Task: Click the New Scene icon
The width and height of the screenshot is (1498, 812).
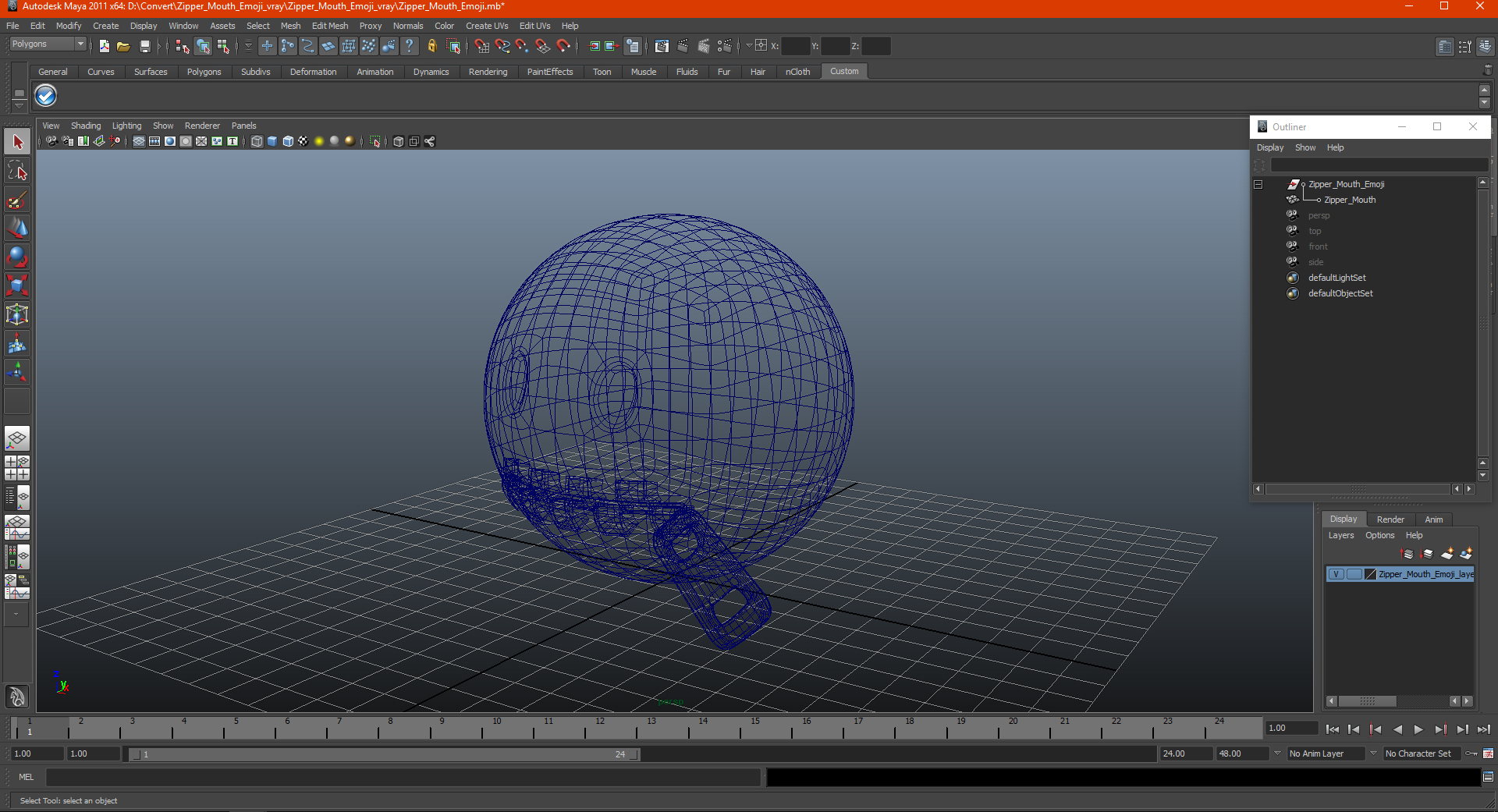Action: tap(105, 47)
